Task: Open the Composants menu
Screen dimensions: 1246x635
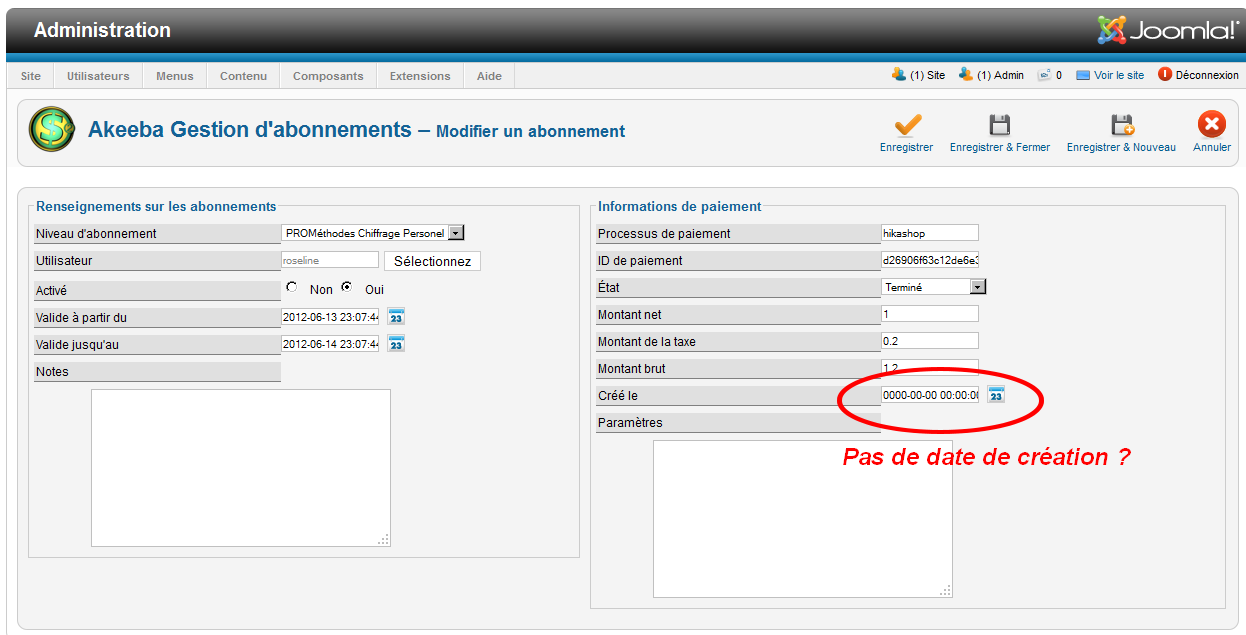Action: pyautogui.click(x=328, y=76)
